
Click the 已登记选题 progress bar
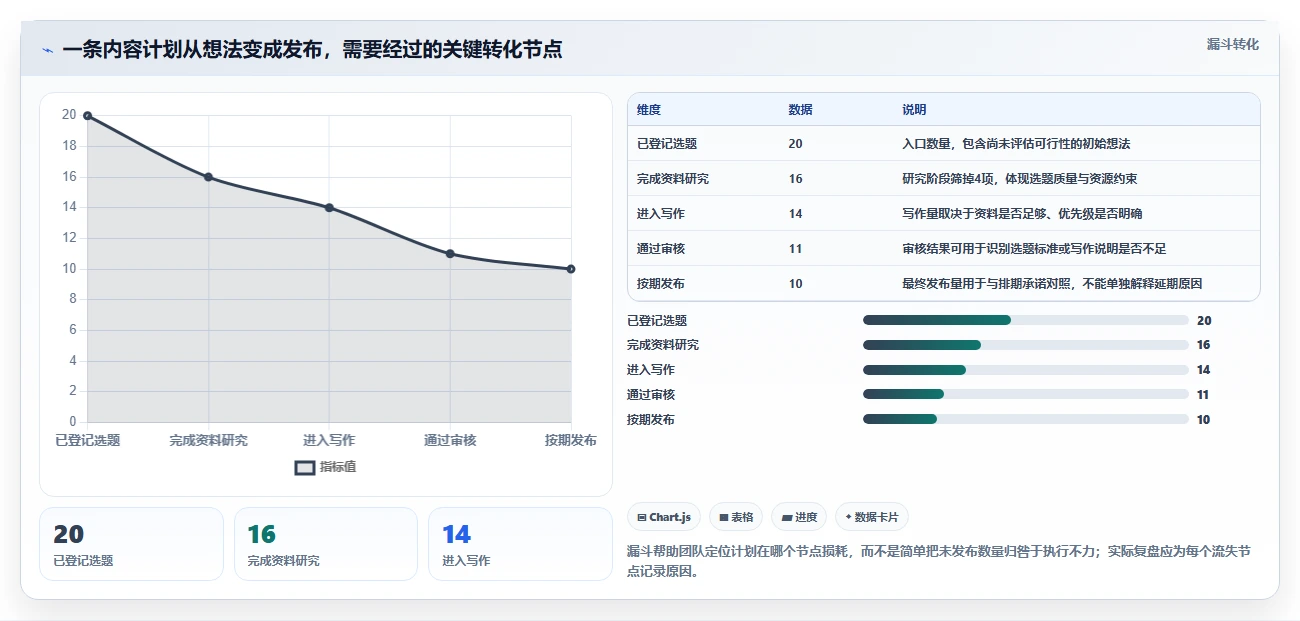pyautogui.click(x=1025, y=320)
